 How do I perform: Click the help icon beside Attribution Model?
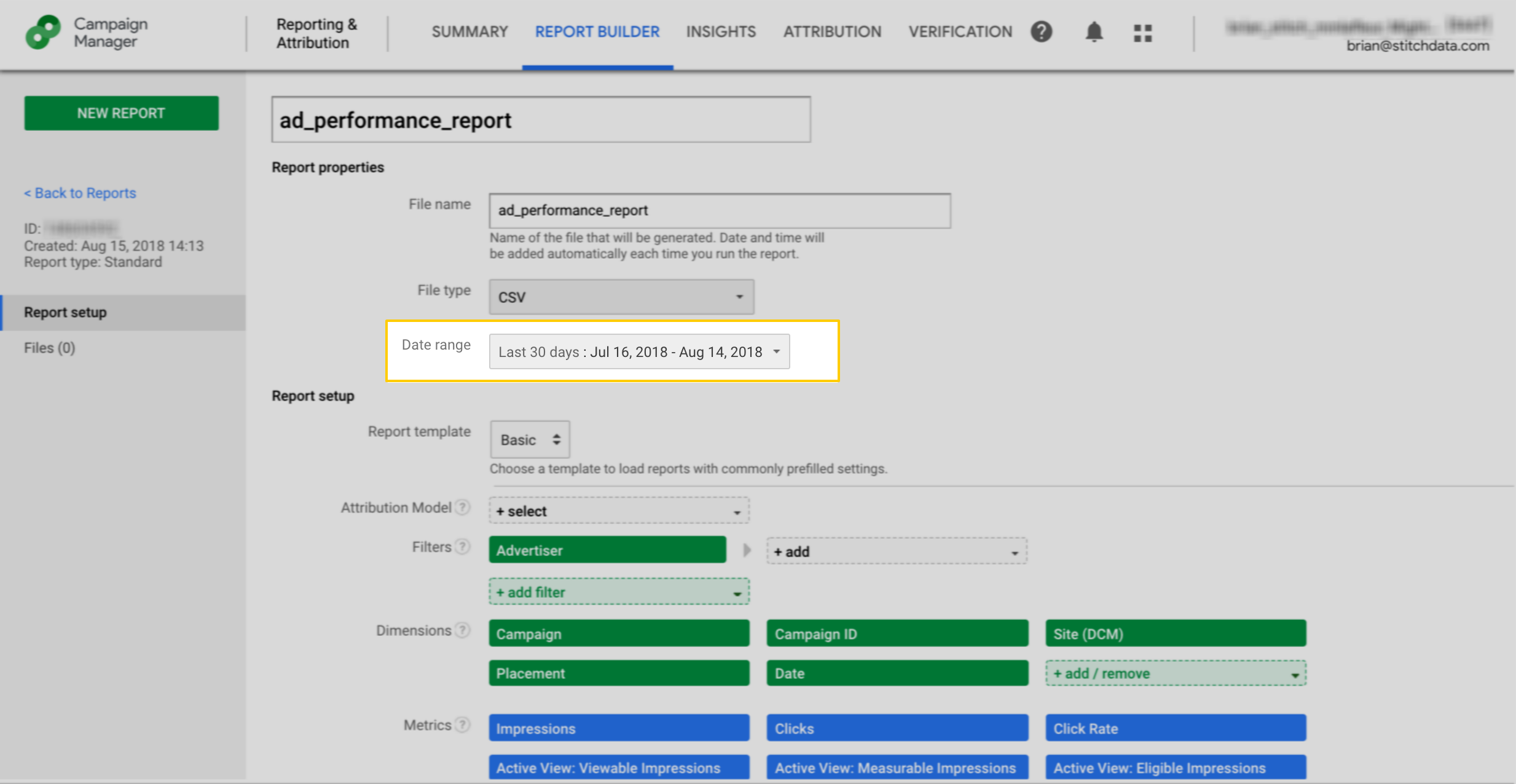(x=463, y=507)
